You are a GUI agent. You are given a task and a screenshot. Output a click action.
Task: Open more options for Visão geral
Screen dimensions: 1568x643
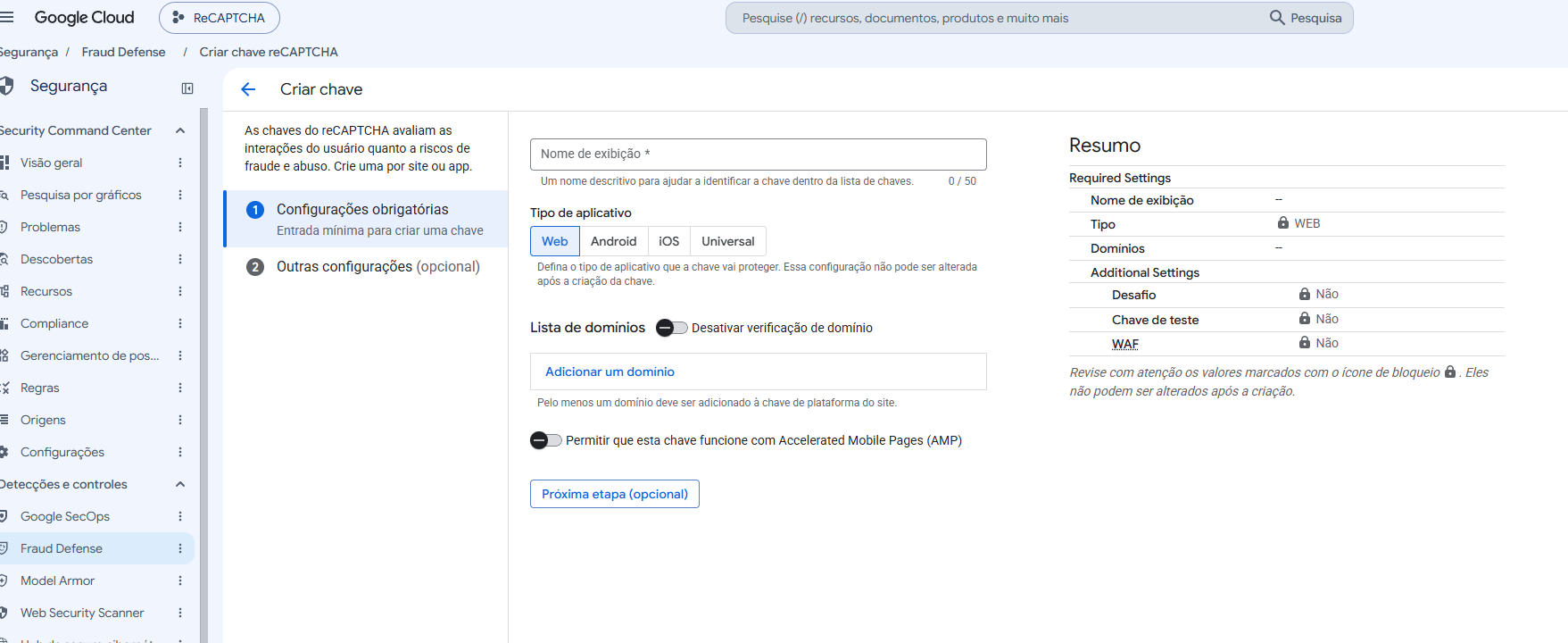[180, 163]
